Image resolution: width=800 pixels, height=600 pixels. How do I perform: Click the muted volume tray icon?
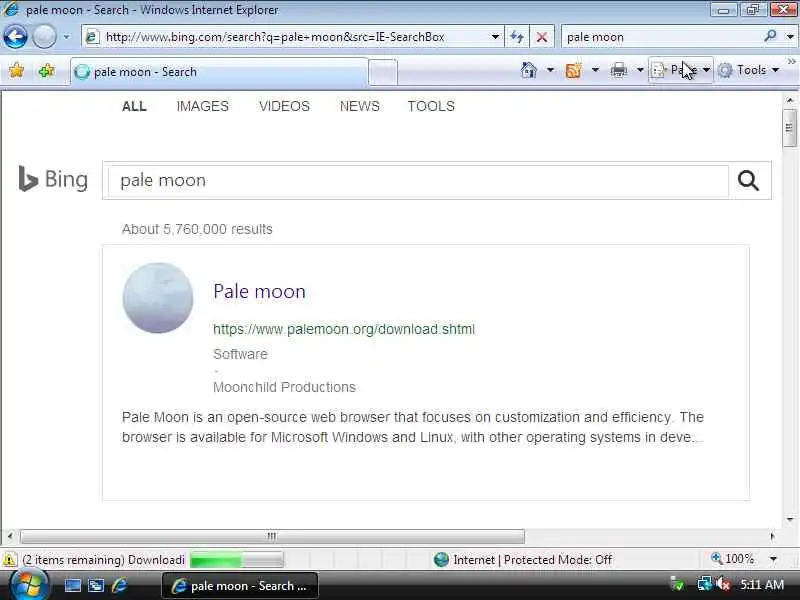pyautogui.click(x=722, y=584)
